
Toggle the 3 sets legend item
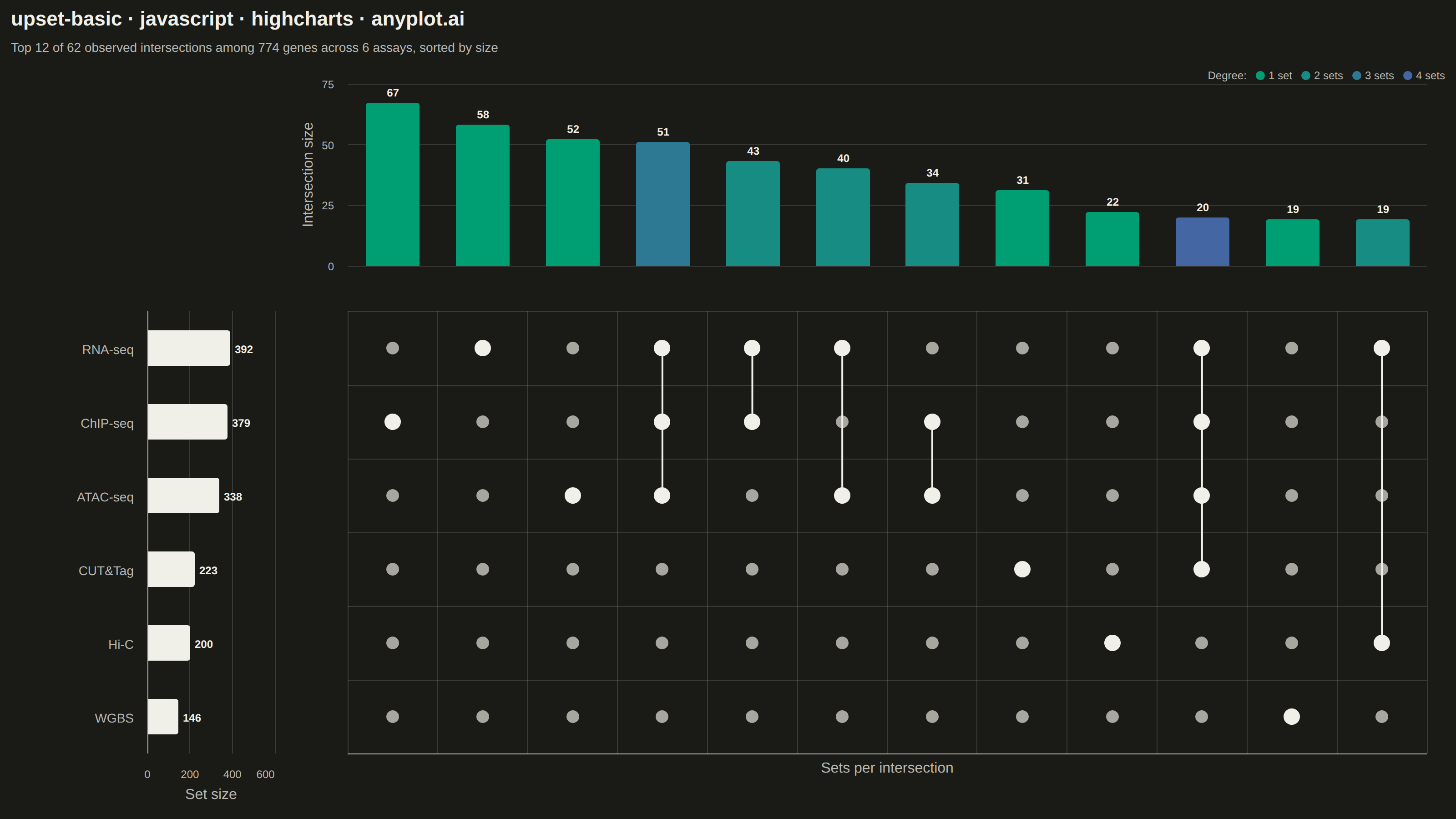tap(1373, 76)
